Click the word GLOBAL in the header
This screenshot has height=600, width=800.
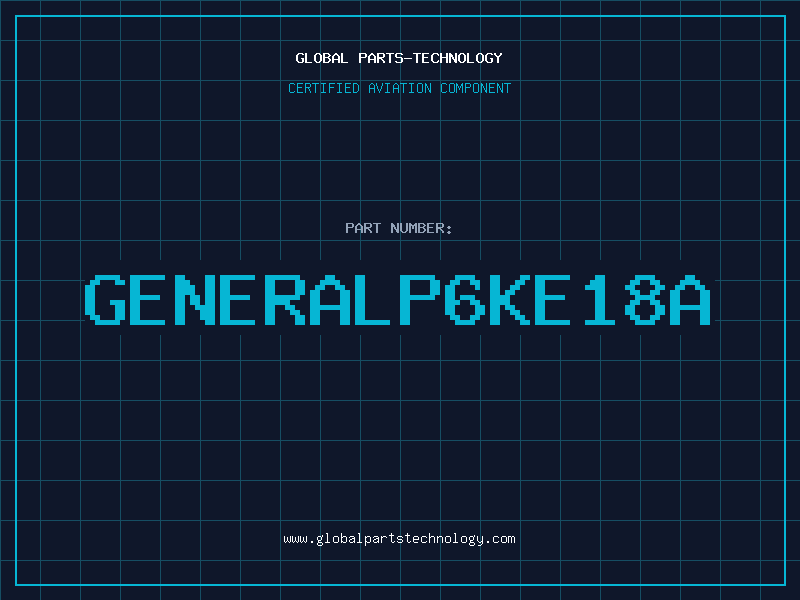pyautogui.click(x=321, y=58)
